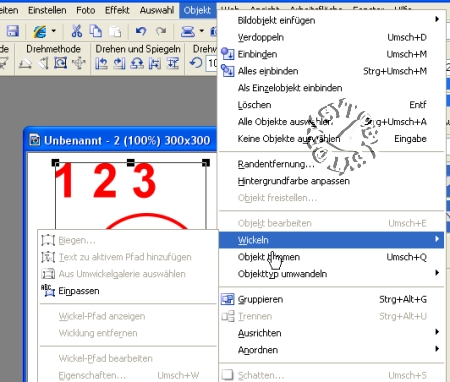Image resolution: width=450 pixels, height=382 pixels.
Task: Click the top-left selection handle
Action: pyautogui.click(x=55, y=163)
